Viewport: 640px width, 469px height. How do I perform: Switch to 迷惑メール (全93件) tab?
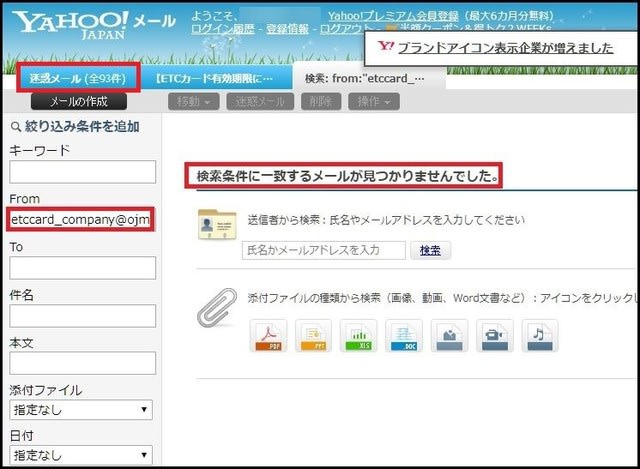(78, 78)
